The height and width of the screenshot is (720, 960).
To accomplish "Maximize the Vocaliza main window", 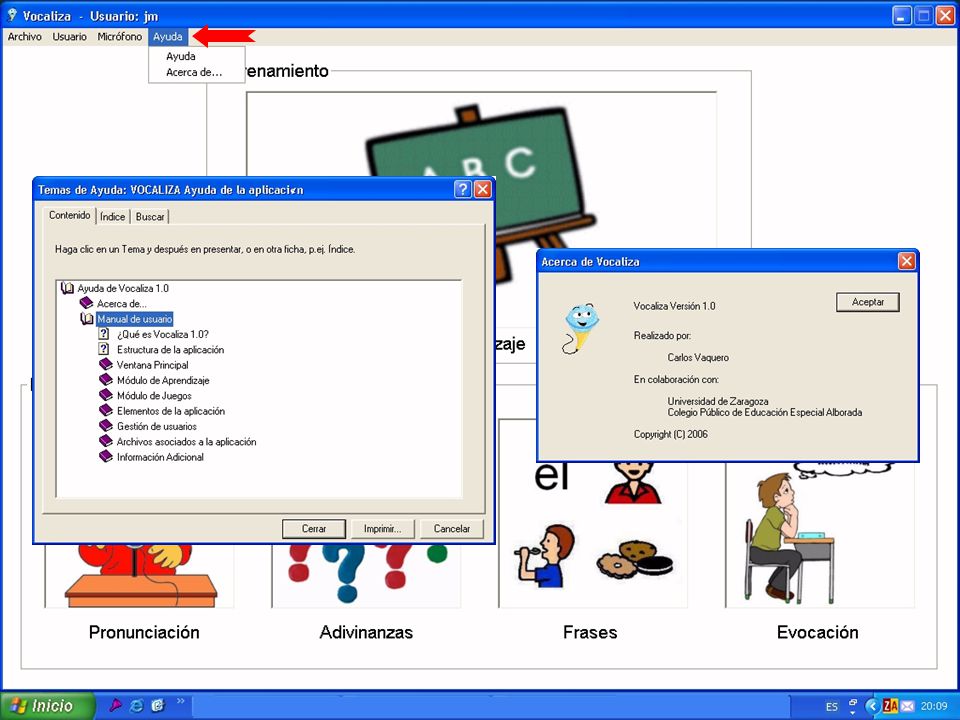I will (x=923, y=15).
